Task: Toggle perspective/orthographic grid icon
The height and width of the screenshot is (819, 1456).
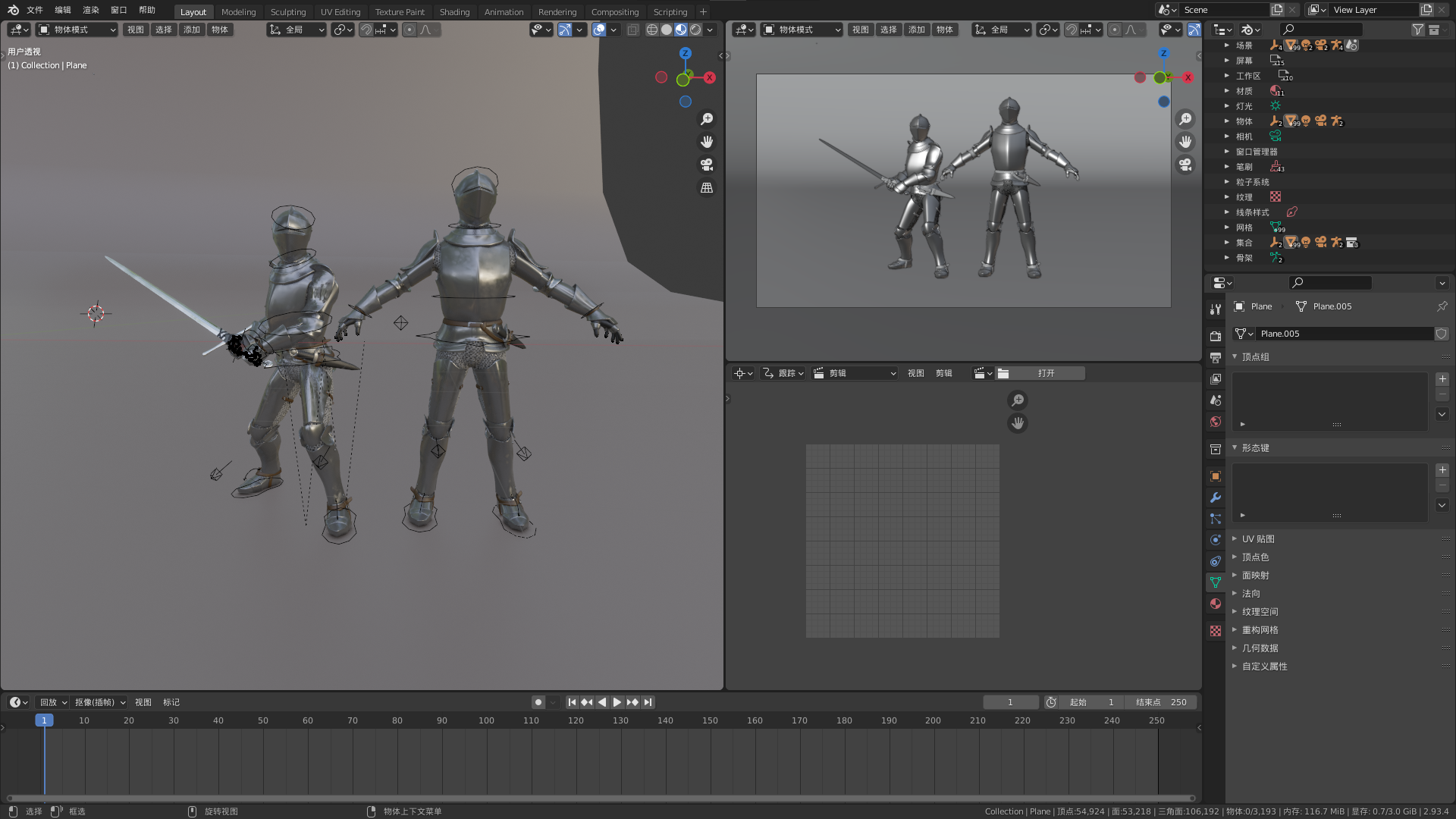Action: tap(706, 187)
